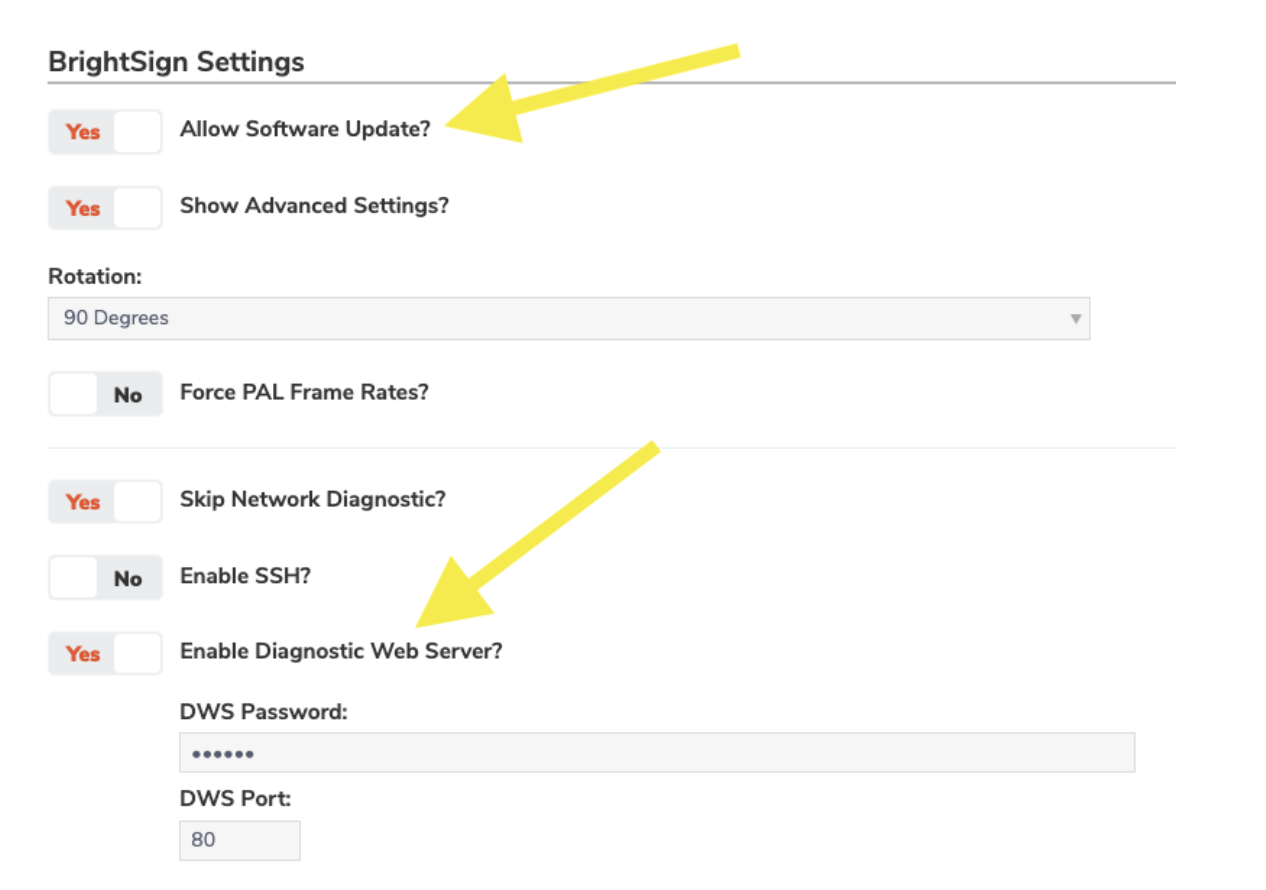1266x890 pixels.
Task: Enable the SSH toggle switch
Action: pyautogui.click(x=105, y=578)
